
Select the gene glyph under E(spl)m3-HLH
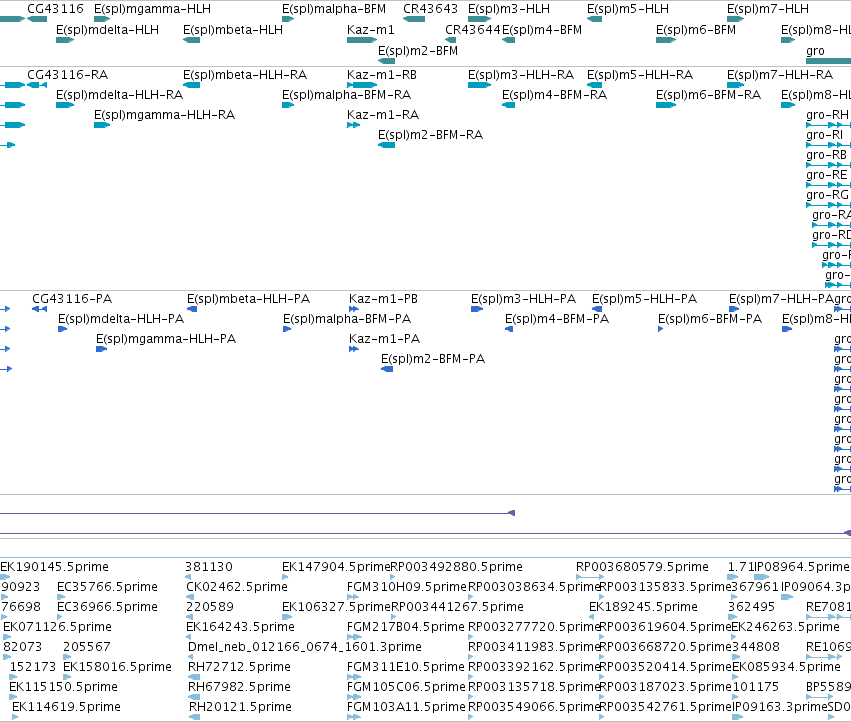(x=479, y=19)
